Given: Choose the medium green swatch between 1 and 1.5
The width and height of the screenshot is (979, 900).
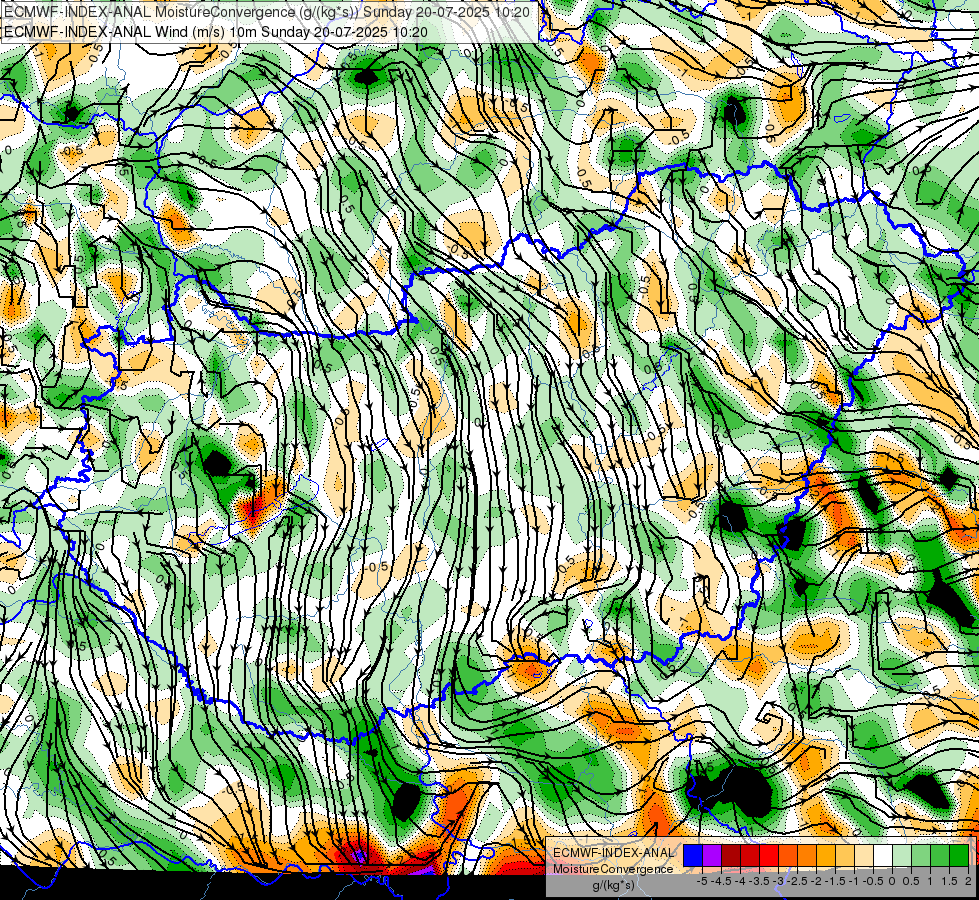Looking at the screenshot, I should pyautogui.click(x=940, y=856).
